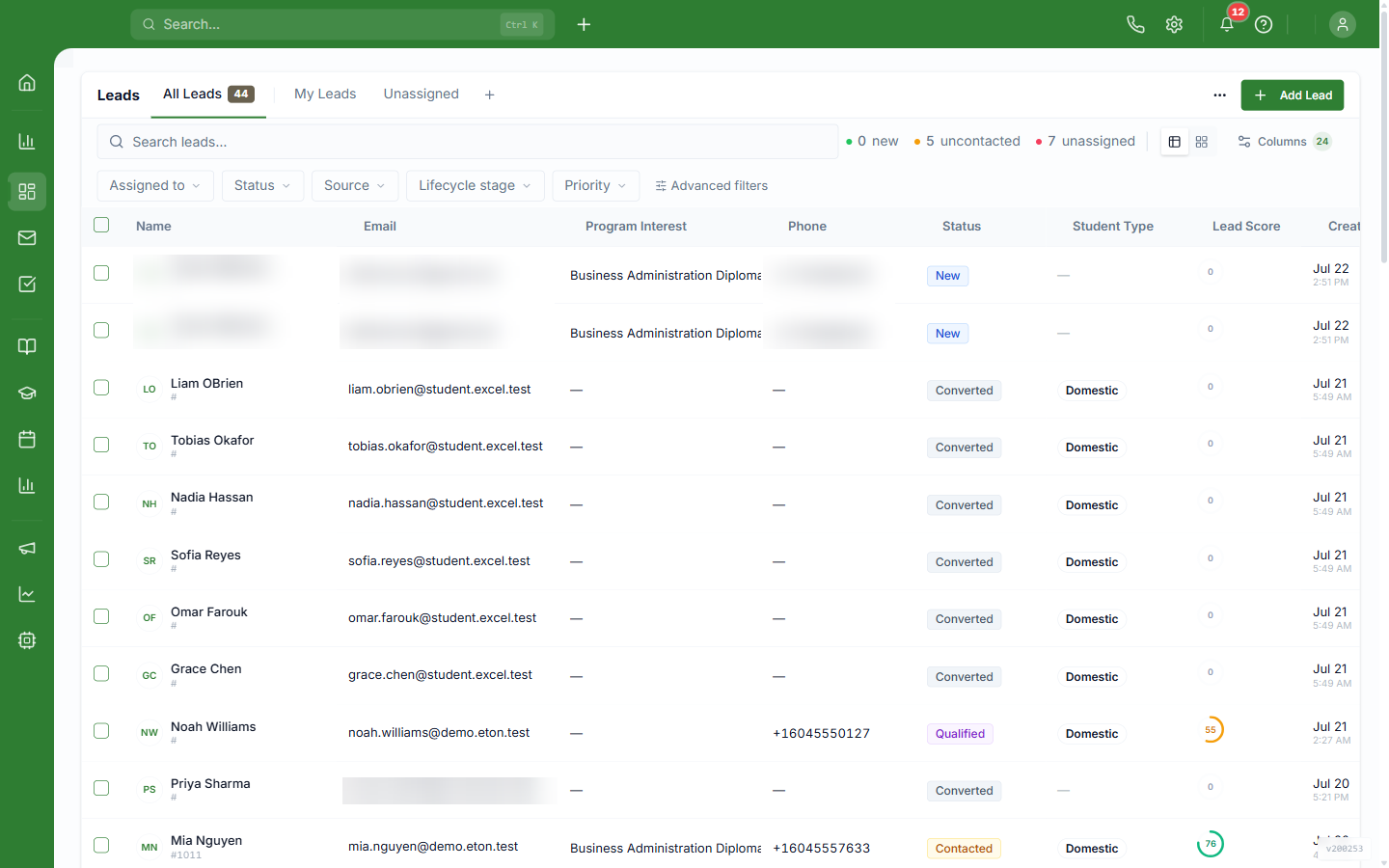Open notifications bell with 12 badge

coord(1227,24)
